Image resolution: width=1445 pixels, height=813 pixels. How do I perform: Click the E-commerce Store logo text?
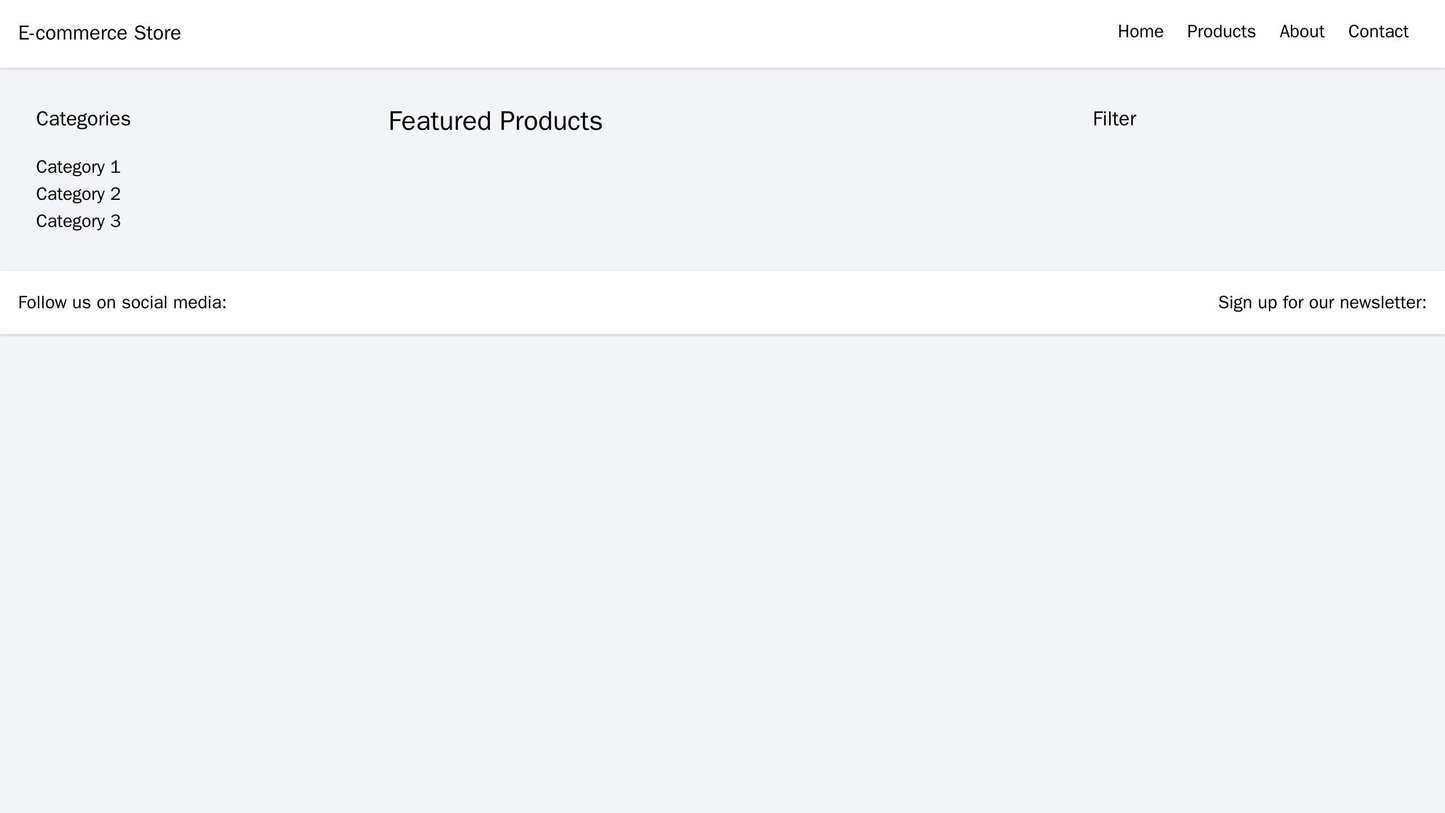pos(99,33)
